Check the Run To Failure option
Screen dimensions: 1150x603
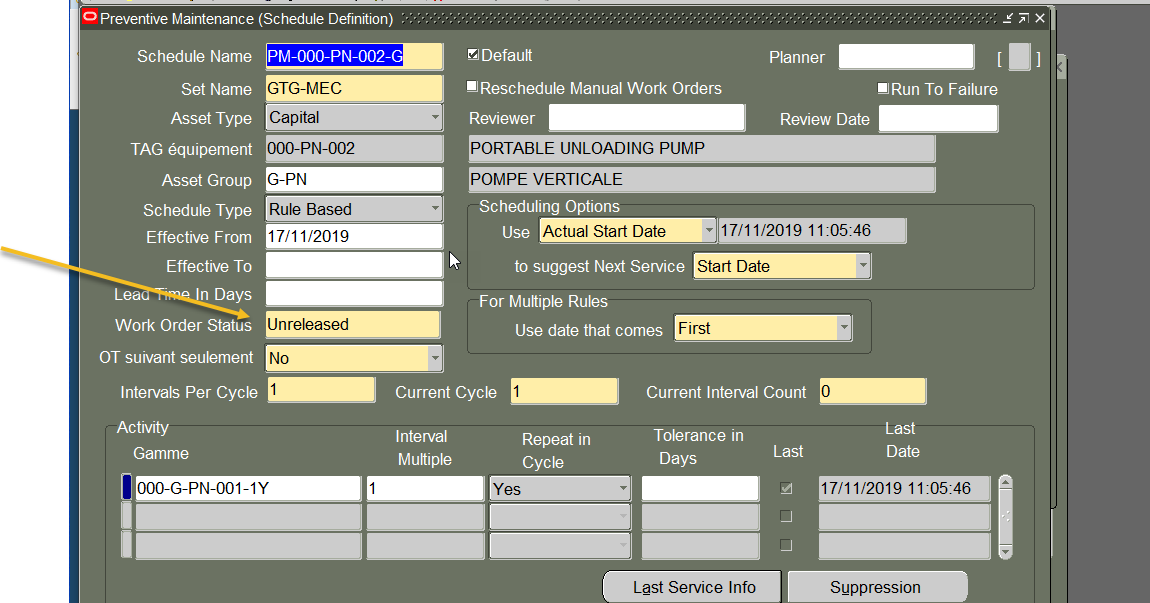[882, 88]
